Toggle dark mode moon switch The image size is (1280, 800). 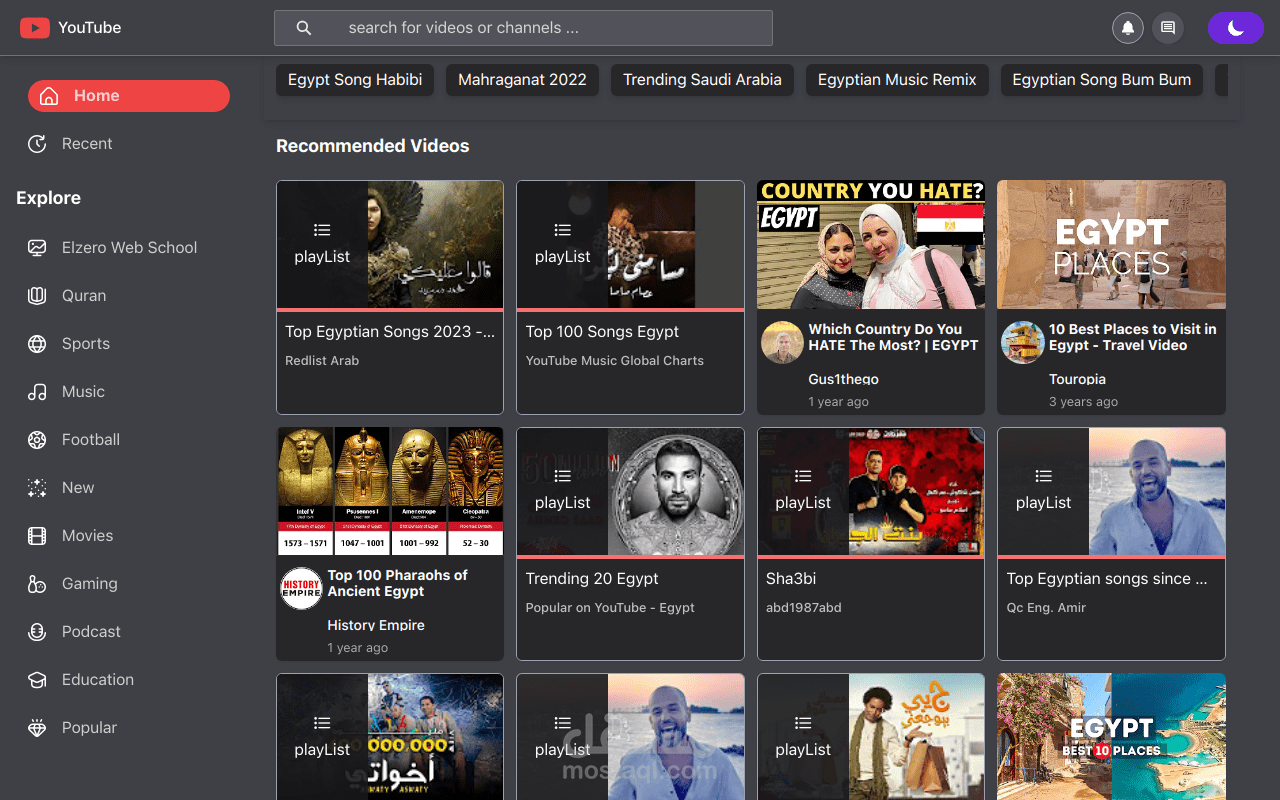click(x=1236, y=28)
